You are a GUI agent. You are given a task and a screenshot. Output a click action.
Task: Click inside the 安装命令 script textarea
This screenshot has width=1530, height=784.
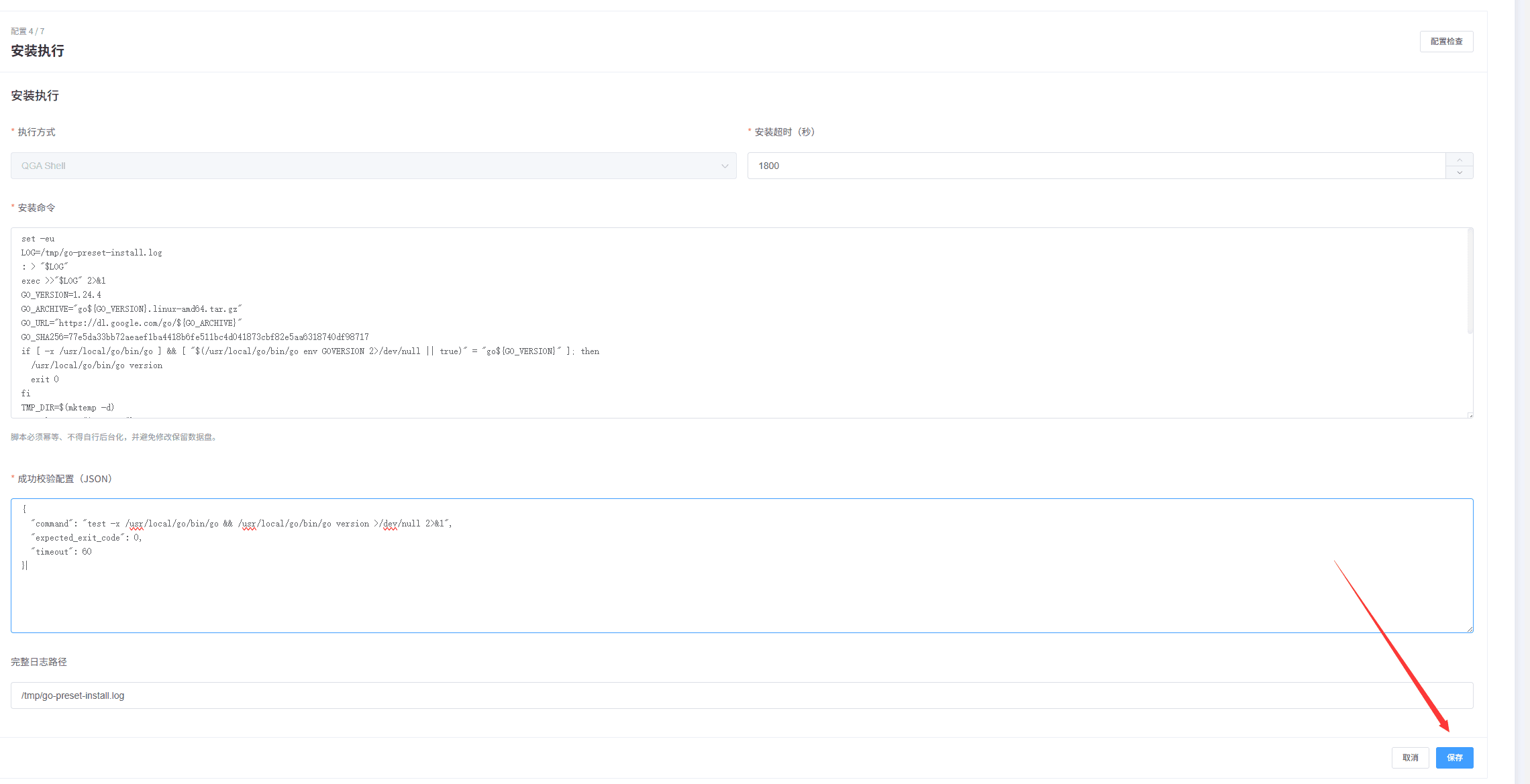point(742,323)
